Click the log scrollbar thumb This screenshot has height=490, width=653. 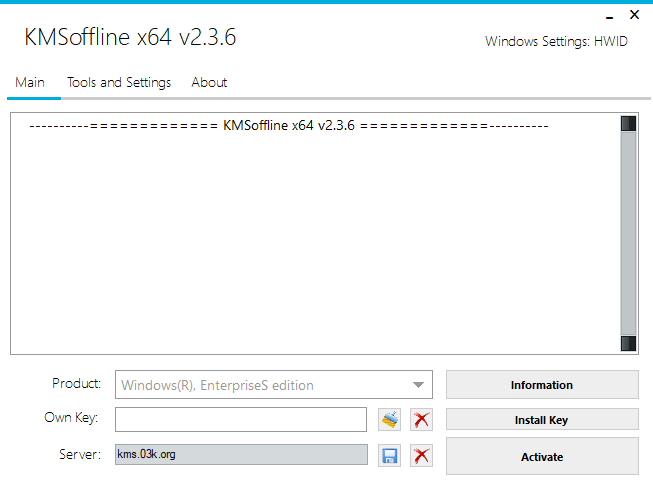pos(628,234)
